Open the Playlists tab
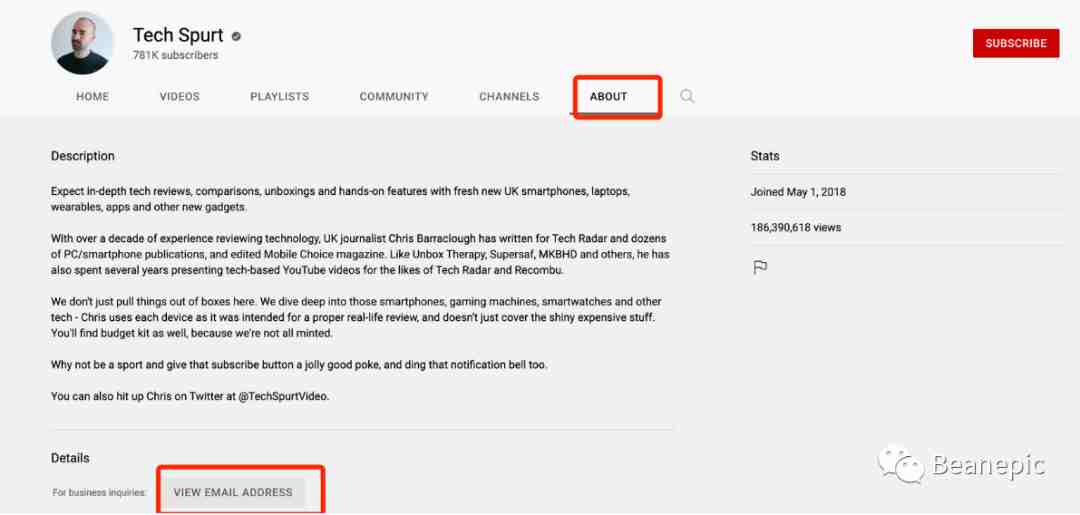1080x515 pixels. pos(280,97)
